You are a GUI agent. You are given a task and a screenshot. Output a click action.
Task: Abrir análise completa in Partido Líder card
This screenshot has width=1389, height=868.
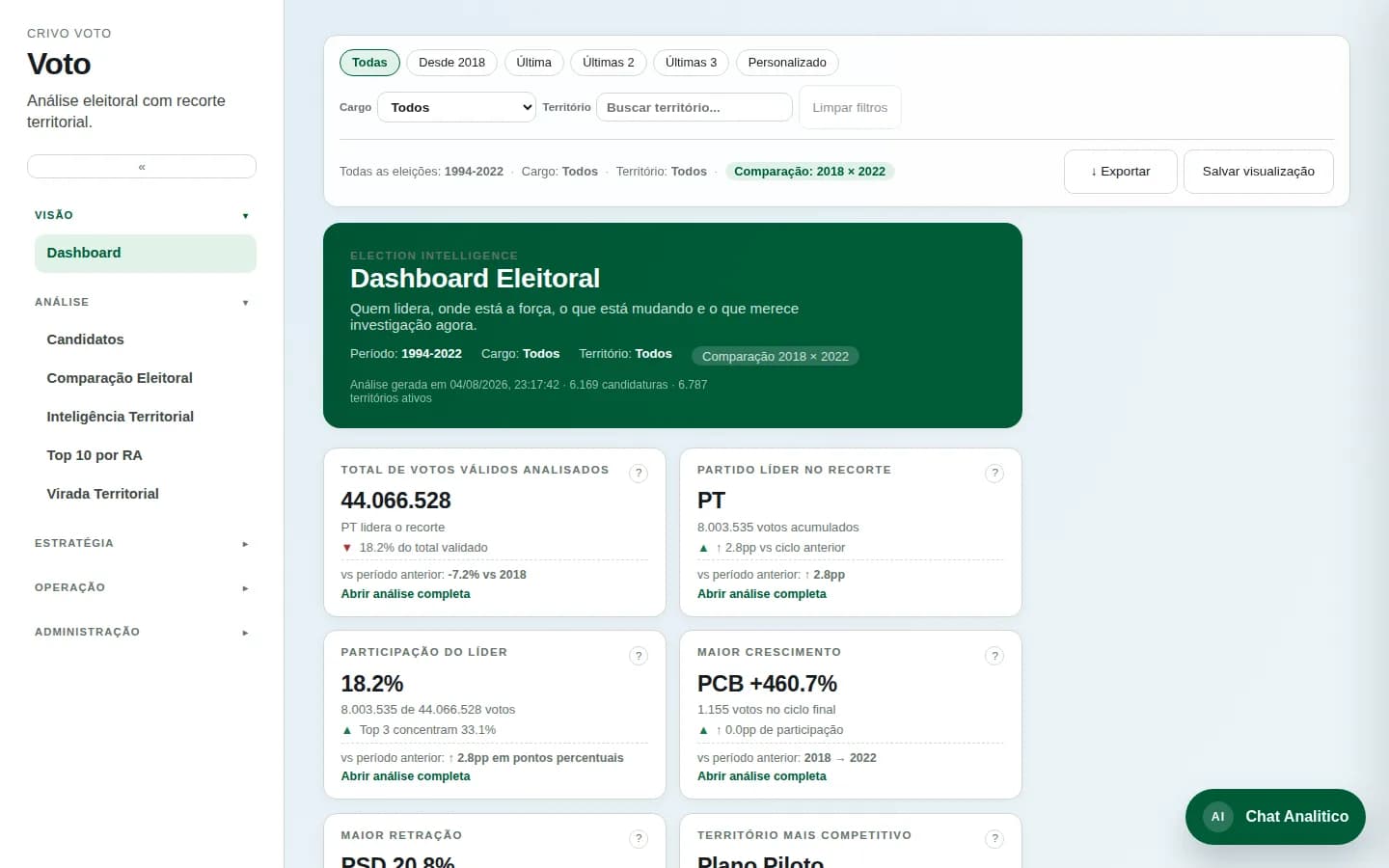click(762, 594)
